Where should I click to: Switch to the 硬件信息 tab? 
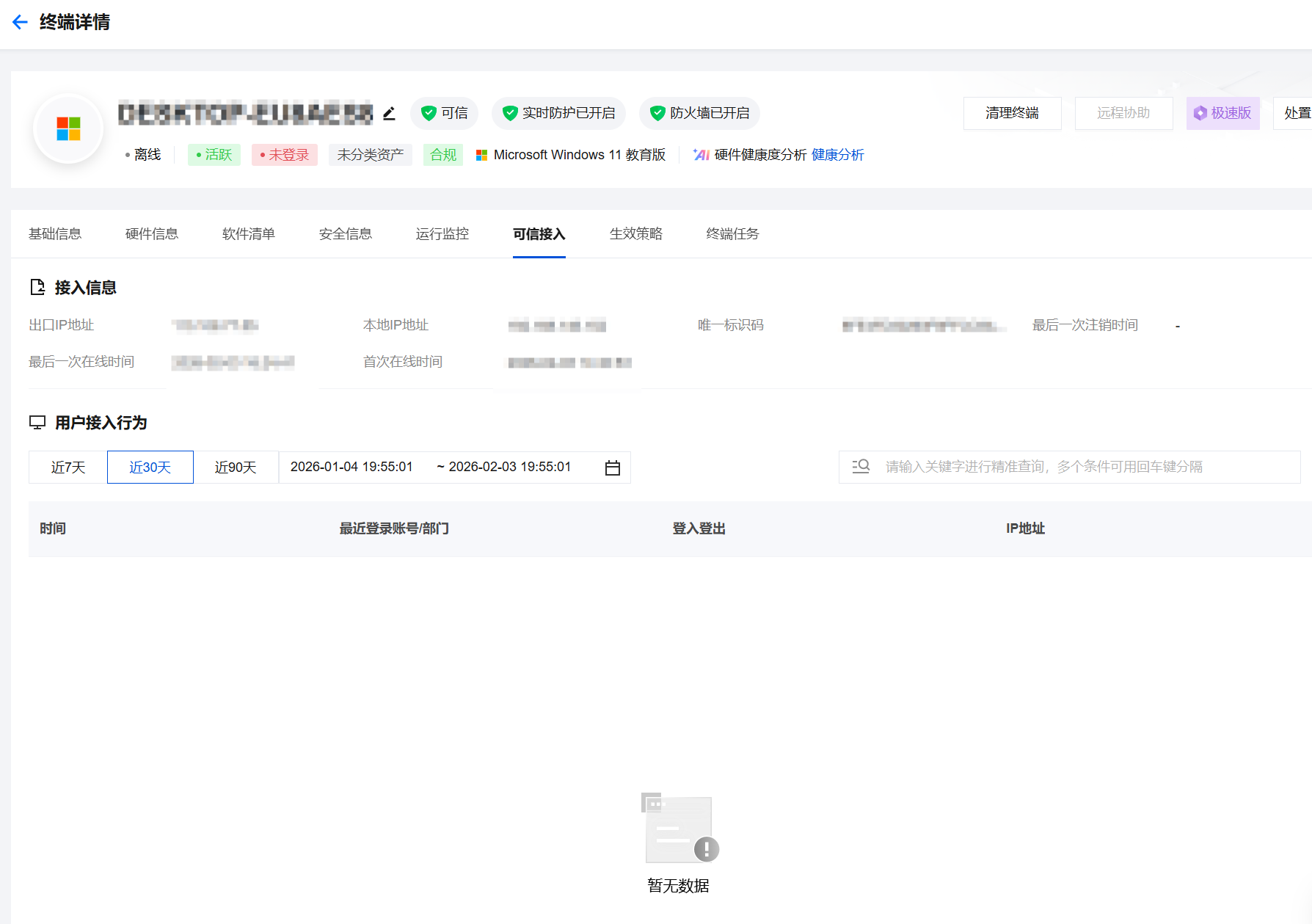[x=152, y=234]
